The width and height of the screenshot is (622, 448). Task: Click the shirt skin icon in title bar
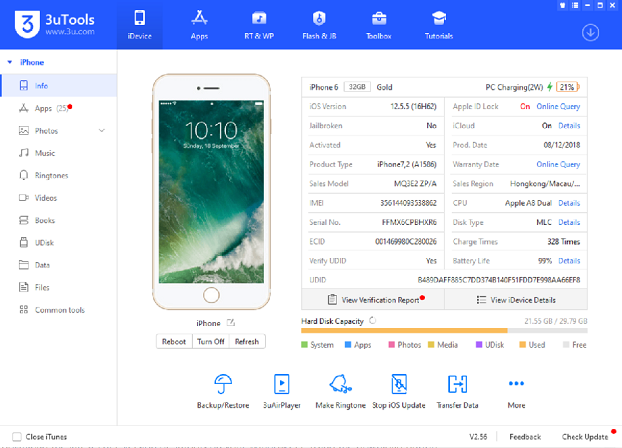point(562,6)
